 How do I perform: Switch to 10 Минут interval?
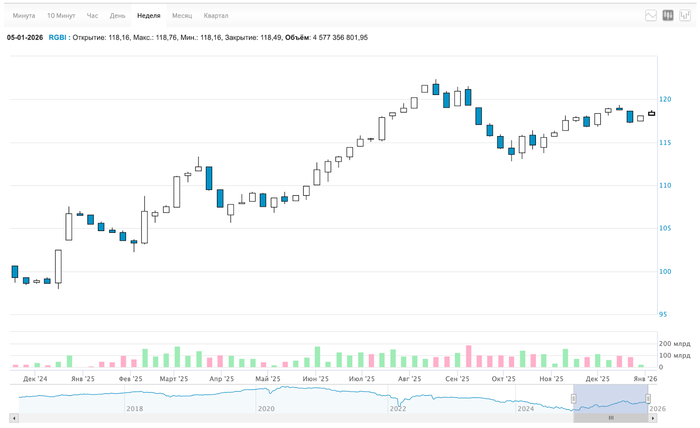point(60,16)
